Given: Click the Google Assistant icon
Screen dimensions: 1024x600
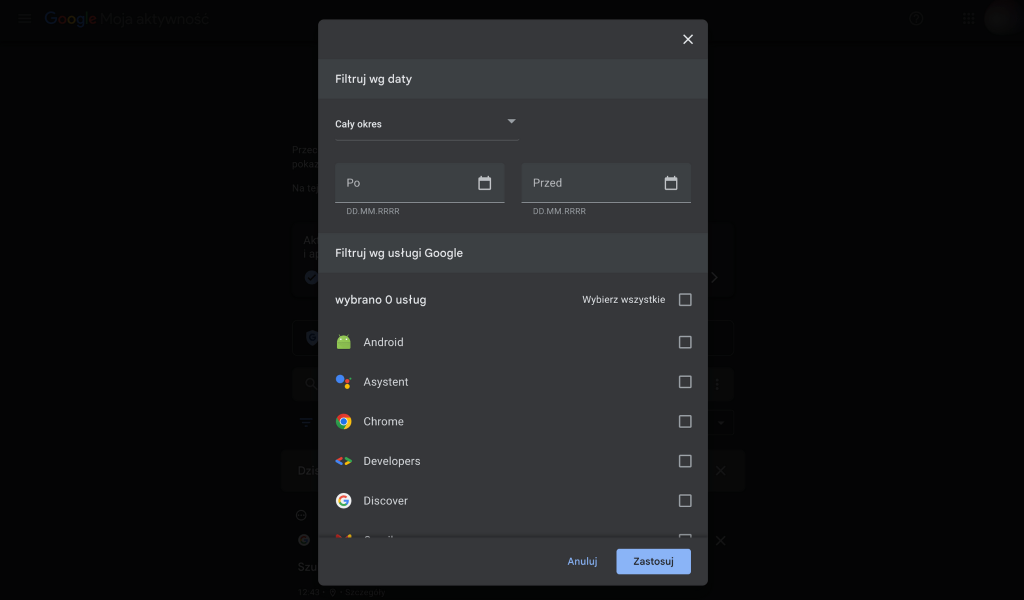Looking at the screenshot, I should click(344, 382).
